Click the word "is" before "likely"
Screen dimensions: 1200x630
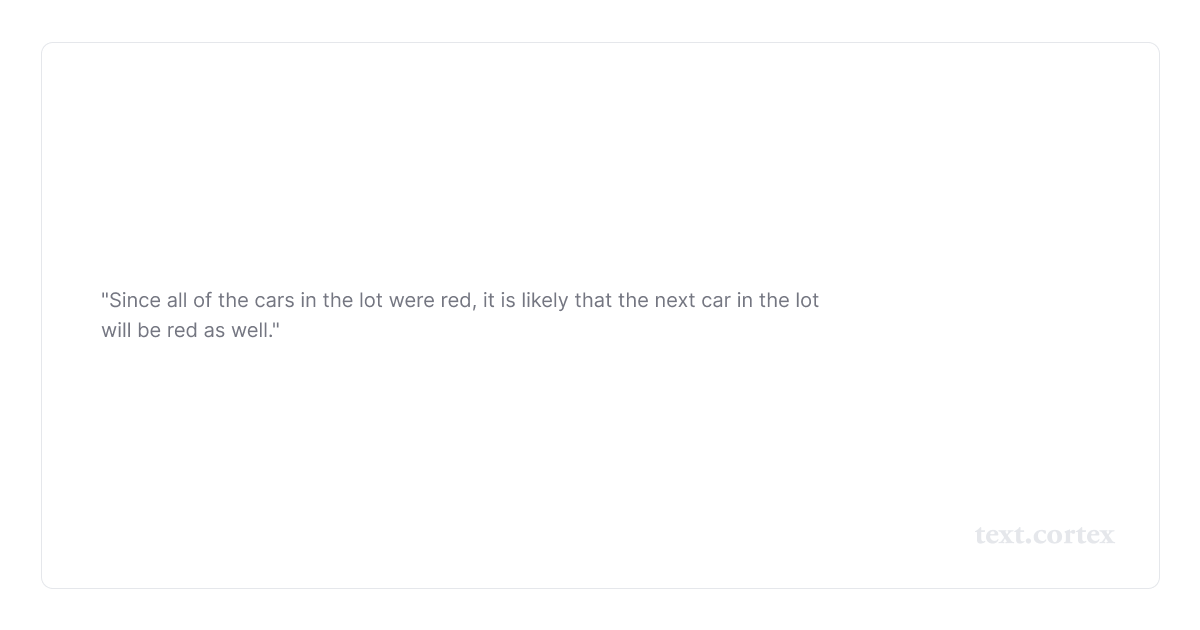[x=509, y=301]
